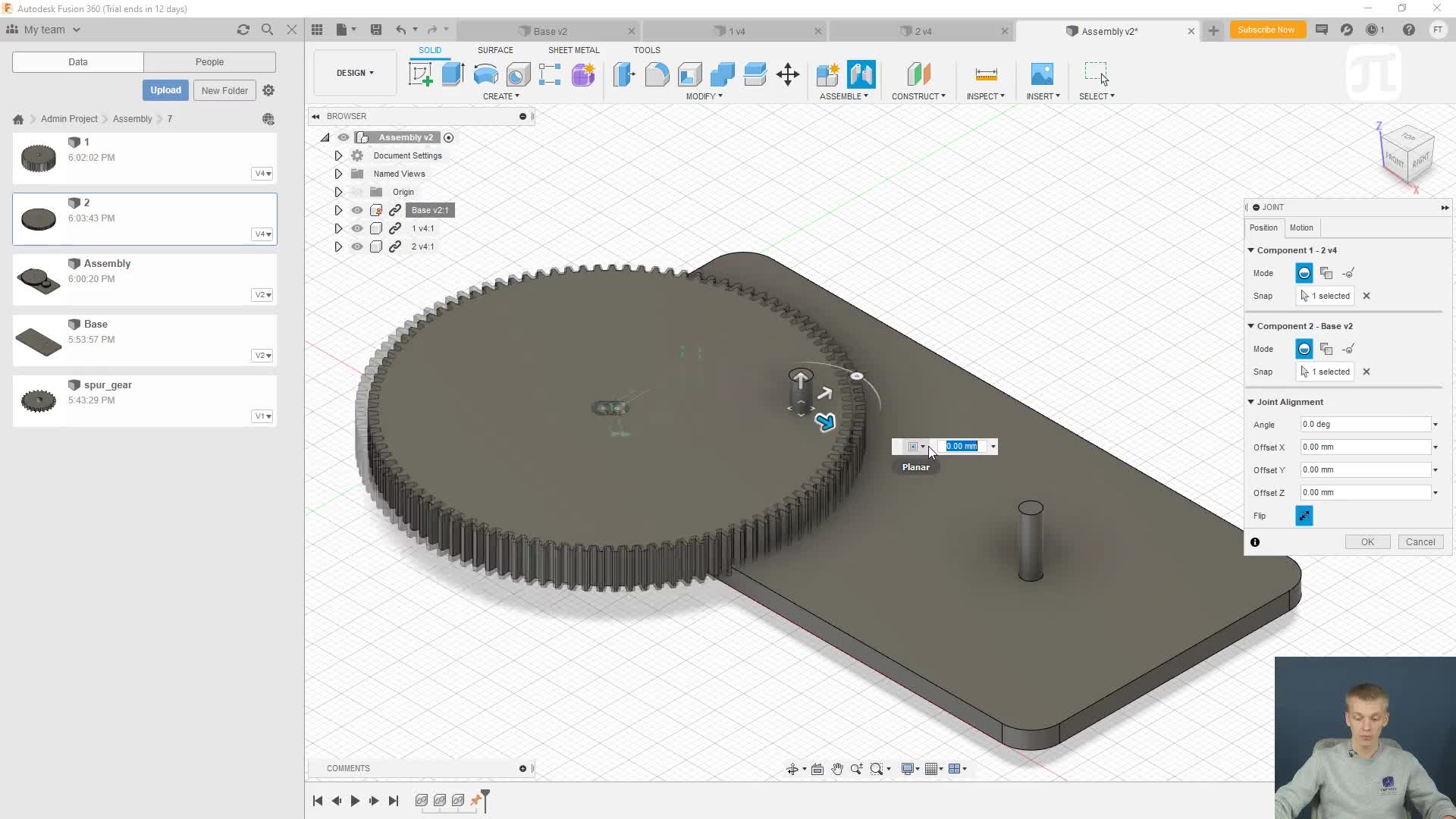Screen dimensions: 1456x819
Task: Select Between Two Faces mode for Component 2
Action: pyautogui.click(x=1326, y=349)
